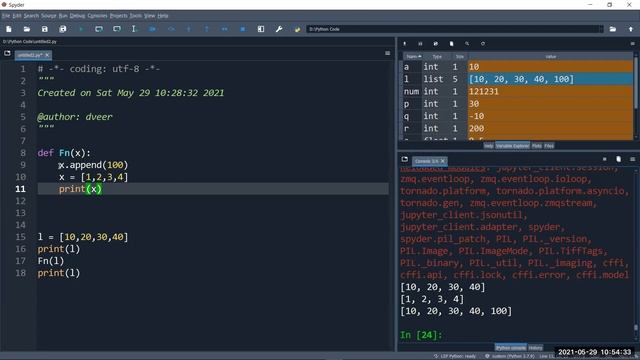The image size is (640, 360).
Task: Run the file with the green play icon
Action: (x=81, y=29)
